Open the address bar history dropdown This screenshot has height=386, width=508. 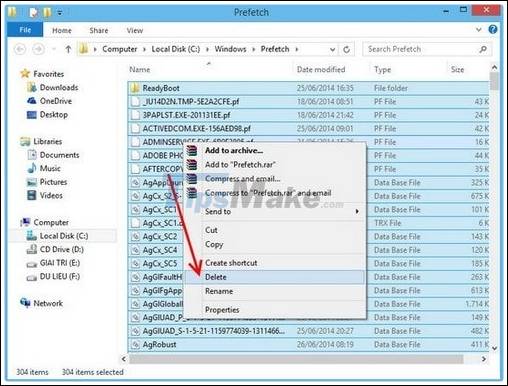[332, 50]
